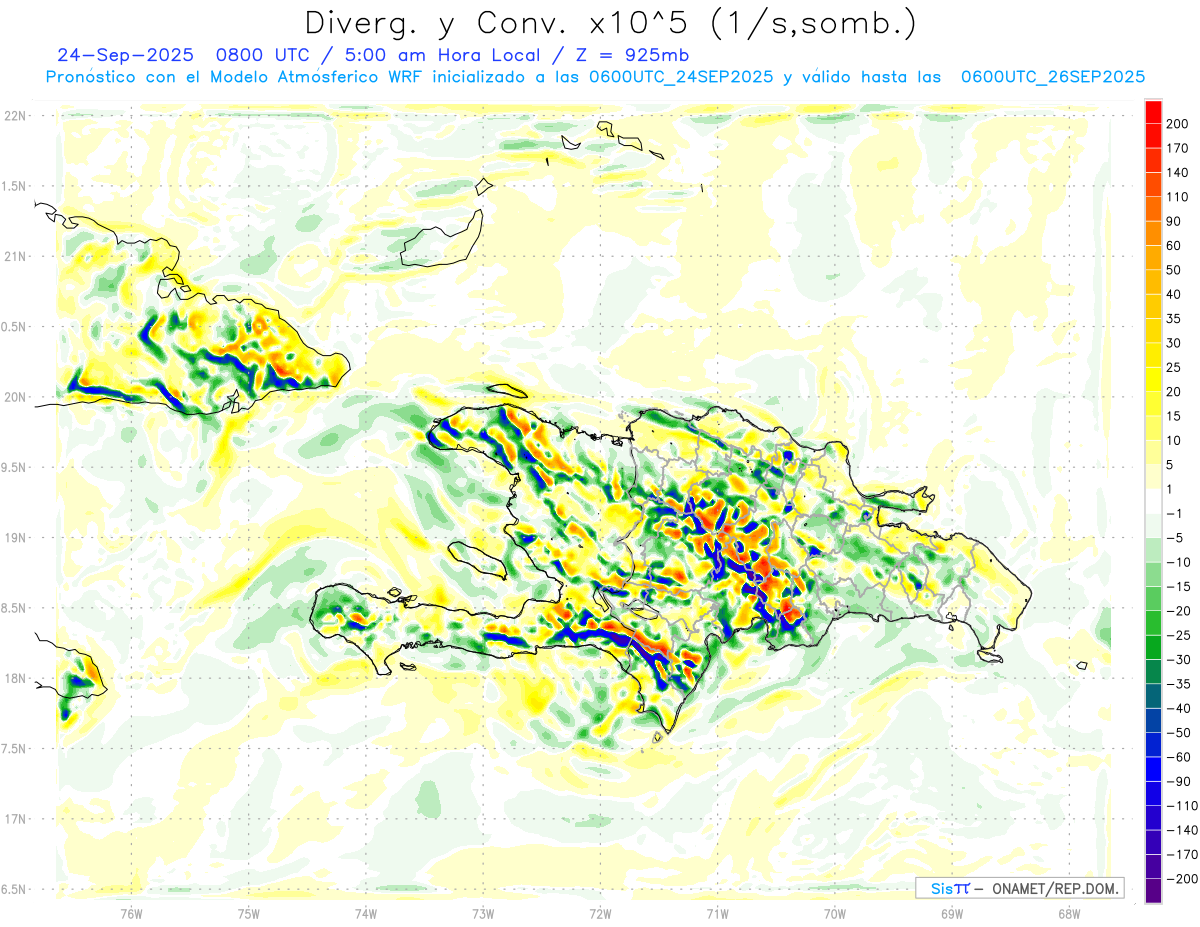Click legend value '90'
Screen dimensions: 1200x927
[x=1174, y=221]
